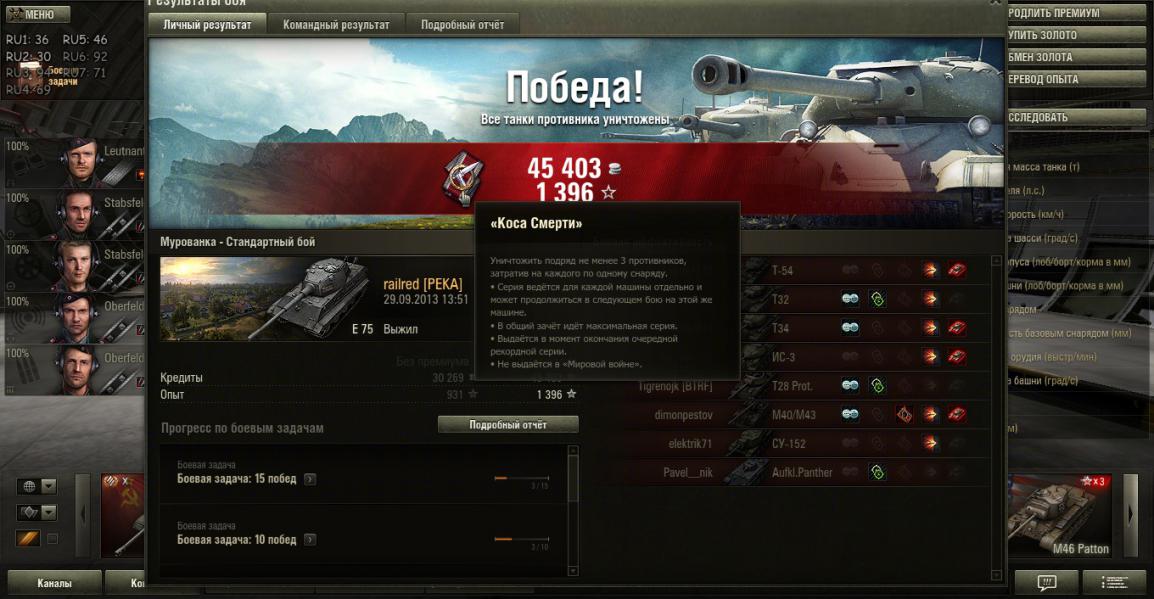Screen dimensions: 1154x599
Task: Select the M46 Patton tank thumbnail
Action: click(x=1060, y=515)
